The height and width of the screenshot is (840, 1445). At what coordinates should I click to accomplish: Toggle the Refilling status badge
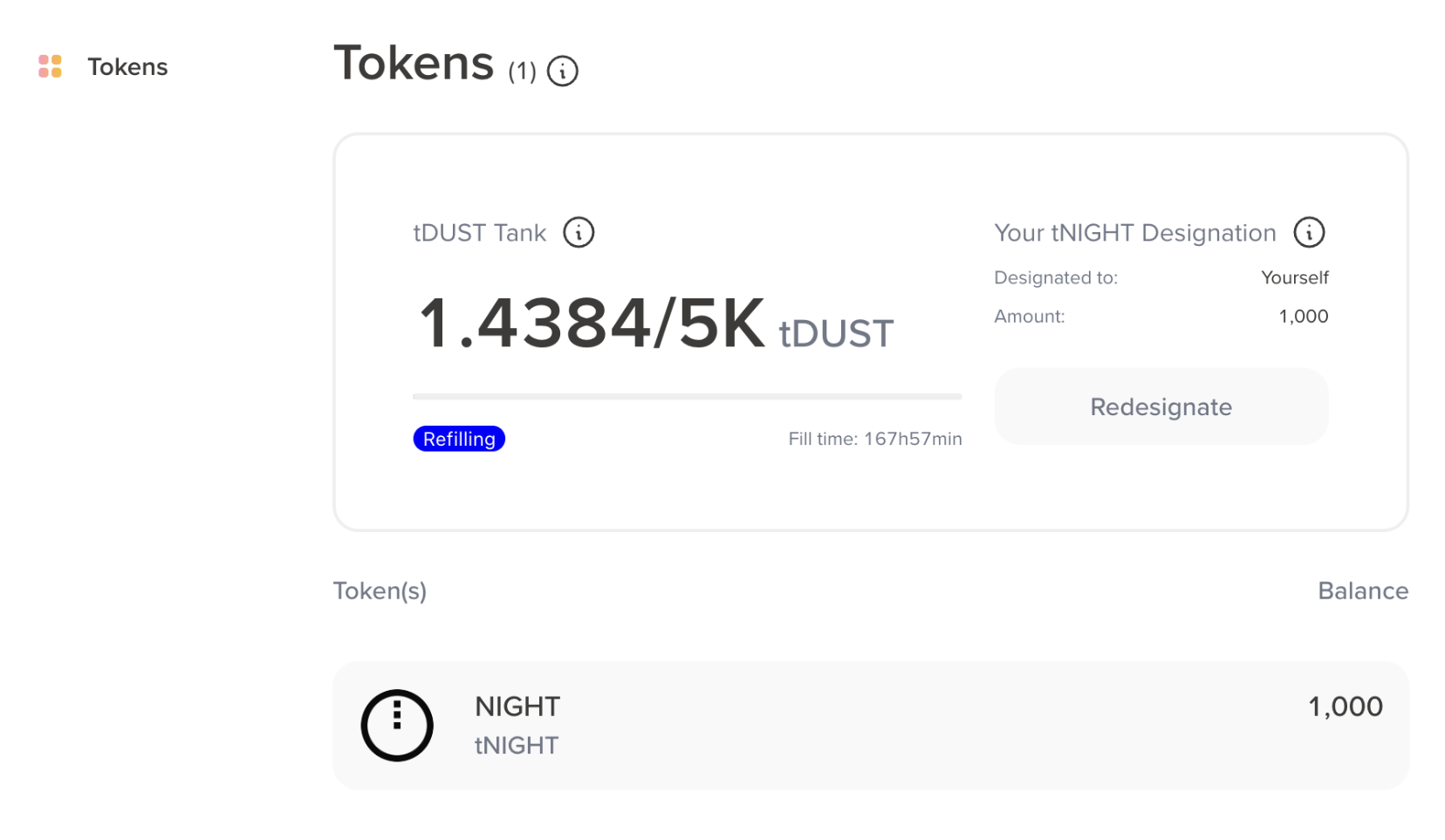459,438
